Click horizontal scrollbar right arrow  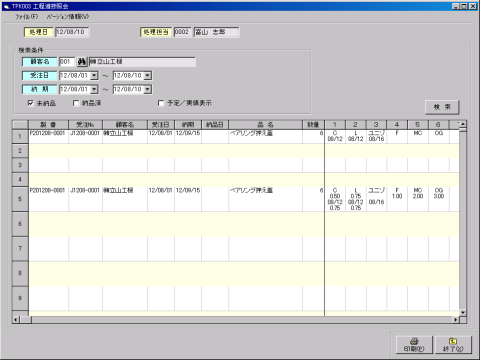[x=456, y=320]
